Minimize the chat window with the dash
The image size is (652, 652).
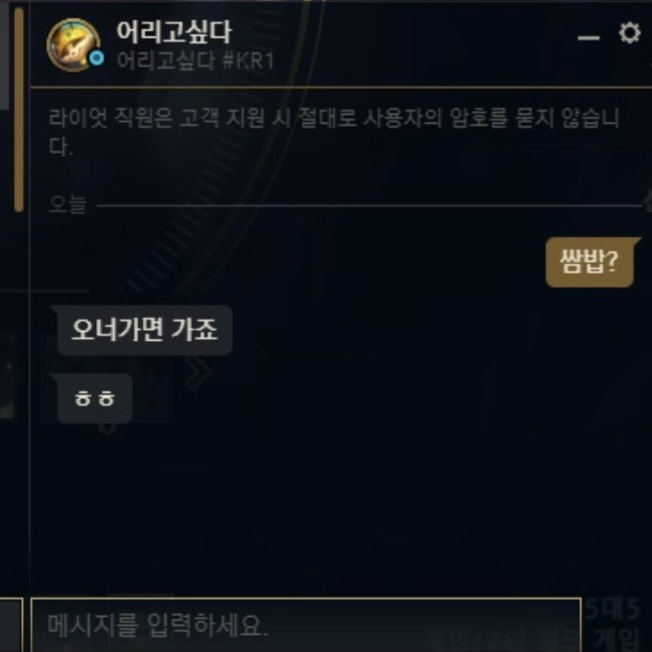pos(589,38)
